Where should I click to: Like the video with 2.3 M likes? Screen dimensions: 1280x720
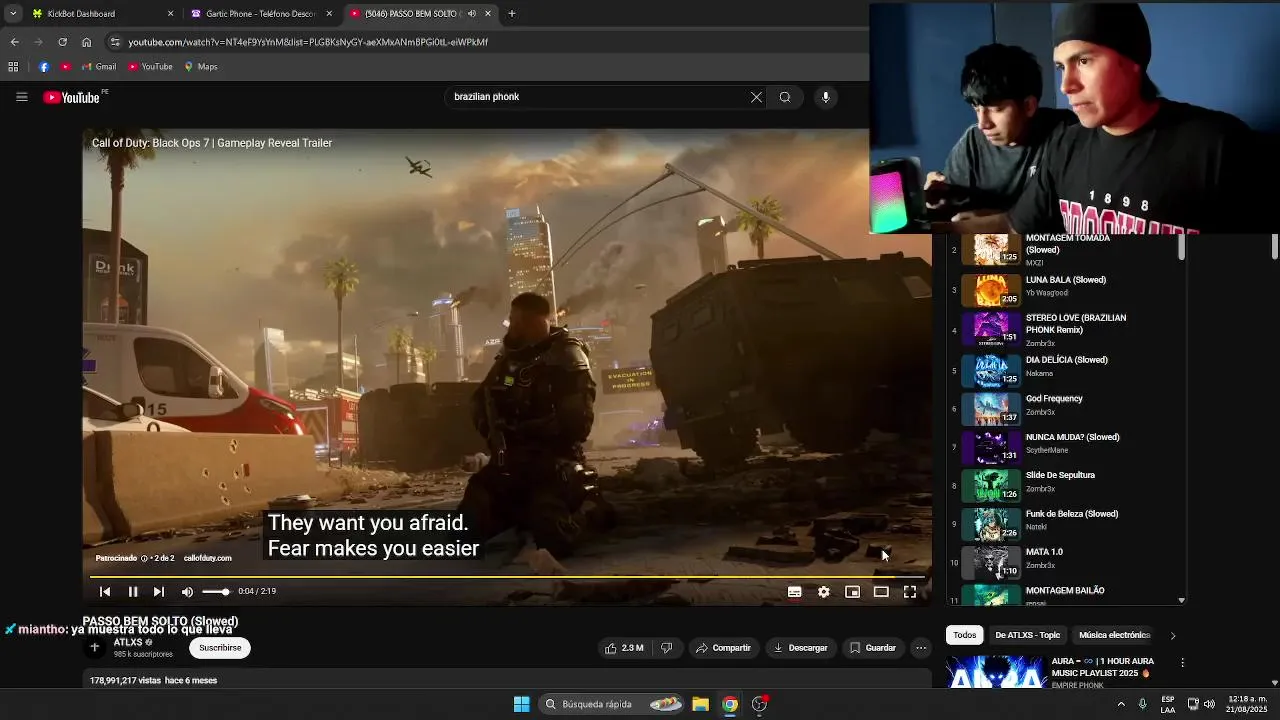pos(624,648)
